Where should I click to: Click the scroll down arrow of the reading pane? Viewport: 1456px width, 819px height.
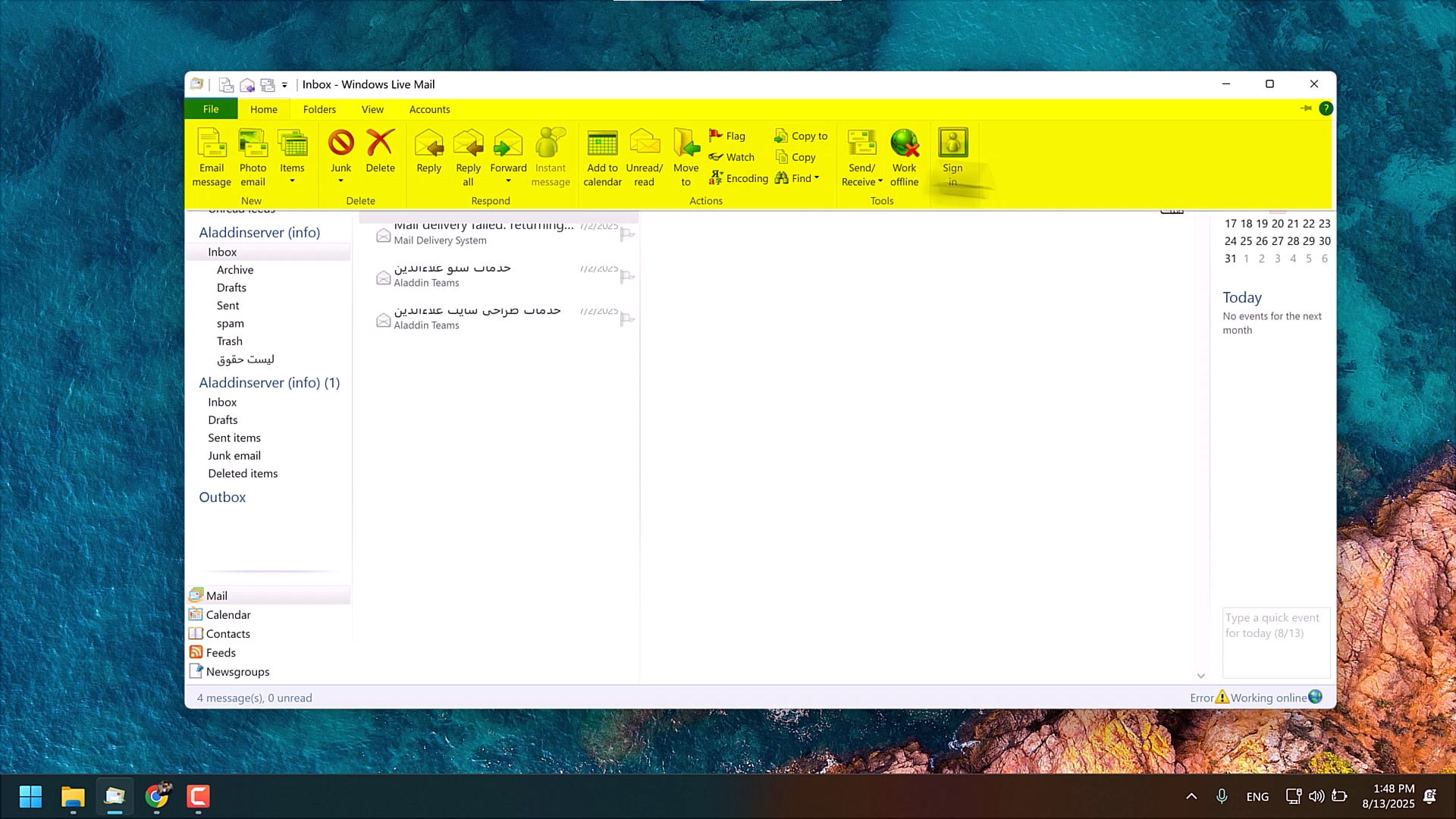1200,676
